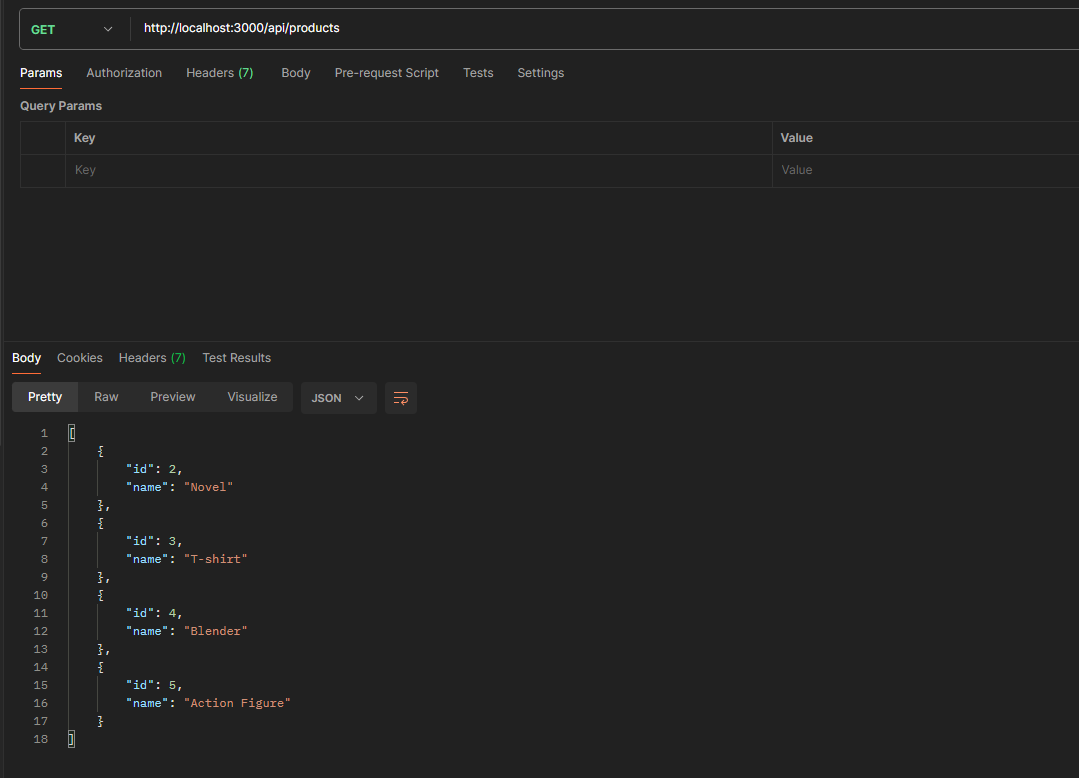Click the query param Key input
Screen dimensions: 1079x778
tap(418, 170)
